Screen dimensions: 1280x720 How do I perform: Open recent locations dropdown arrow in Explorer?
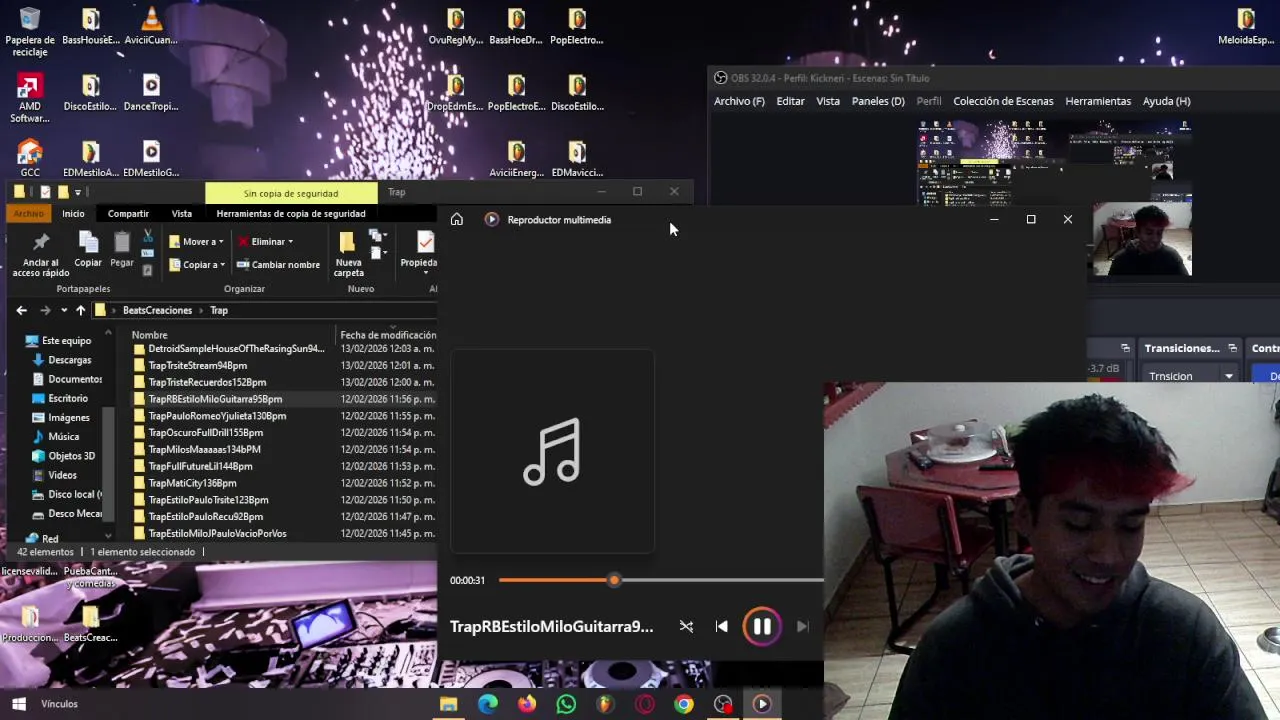63,310
